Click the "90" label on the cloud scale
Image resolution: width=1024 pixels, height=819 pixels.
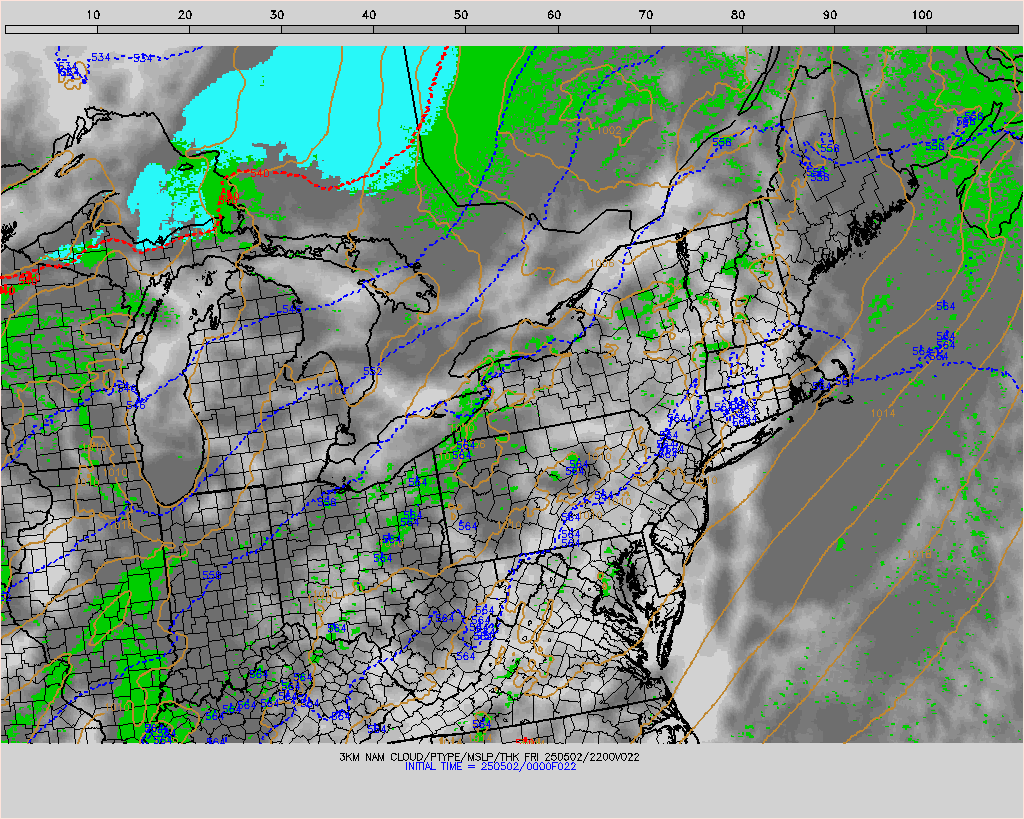(830, 14)
